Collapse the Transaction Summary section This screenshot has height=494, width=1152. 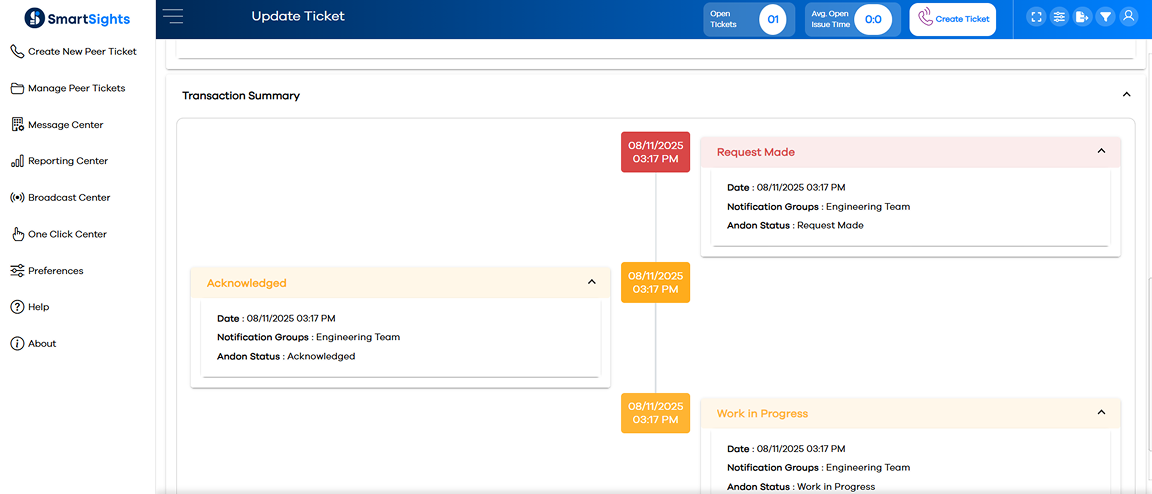(x=1126, y=95)
